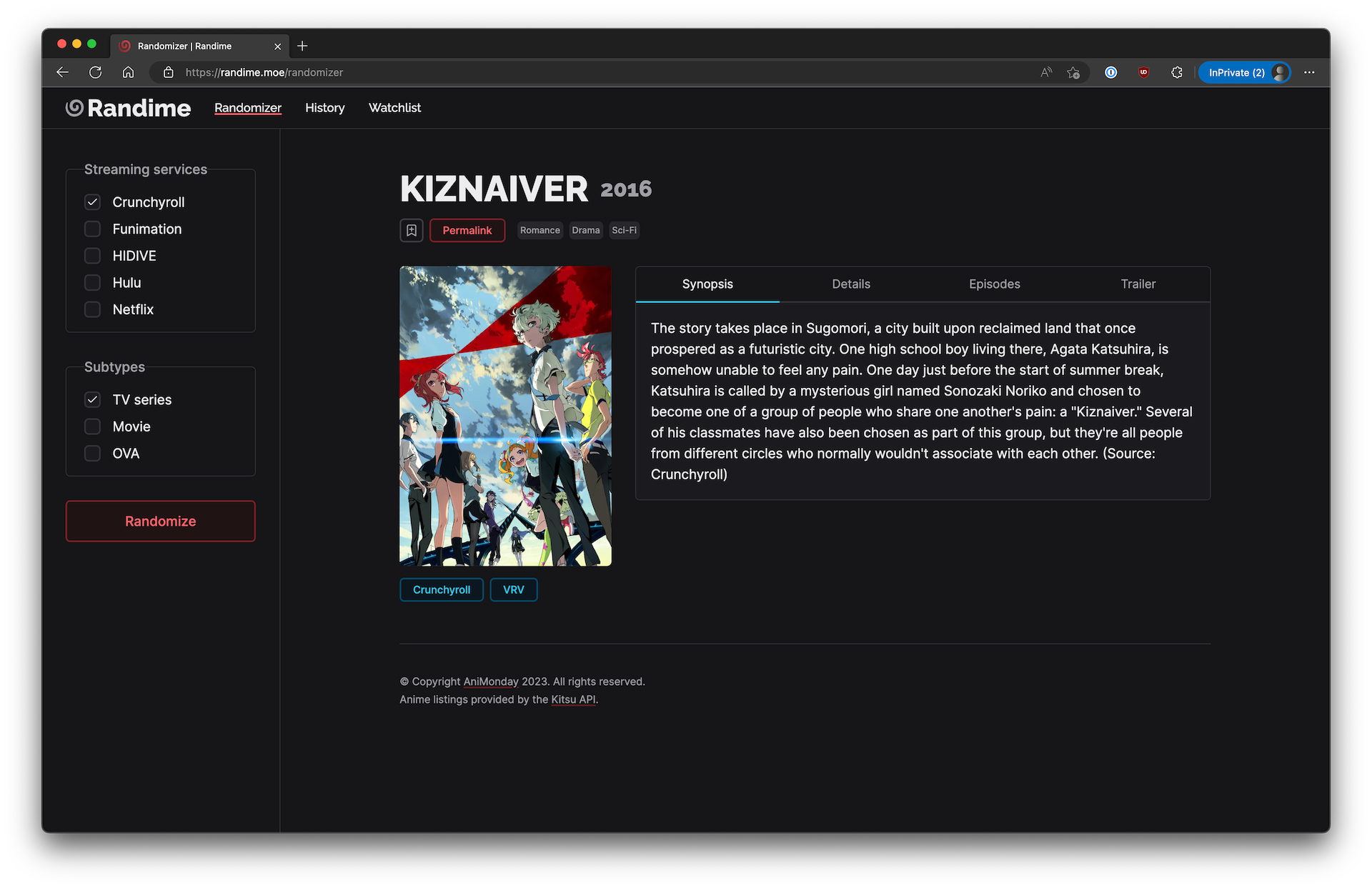Check the Hulu streaming service
This screenshot has height=888, width=1372.
point(92,282)
